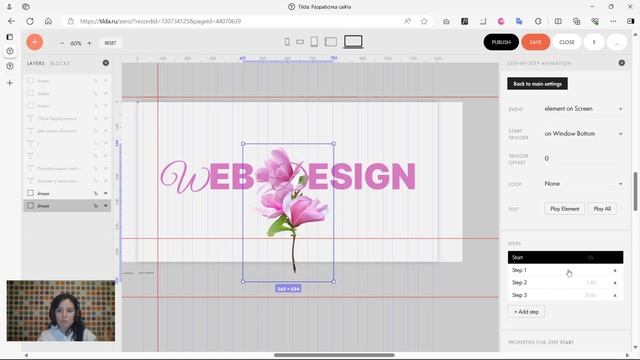Viewport: 640px width, 360px height.
Task: Toggle visibility eye of highlighted shape layer
Action: [106, 206]
